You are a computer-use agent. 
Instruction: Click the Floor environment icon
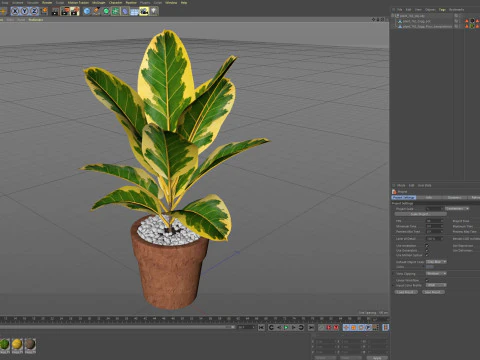pyautogui.click(x=134, y=11)
